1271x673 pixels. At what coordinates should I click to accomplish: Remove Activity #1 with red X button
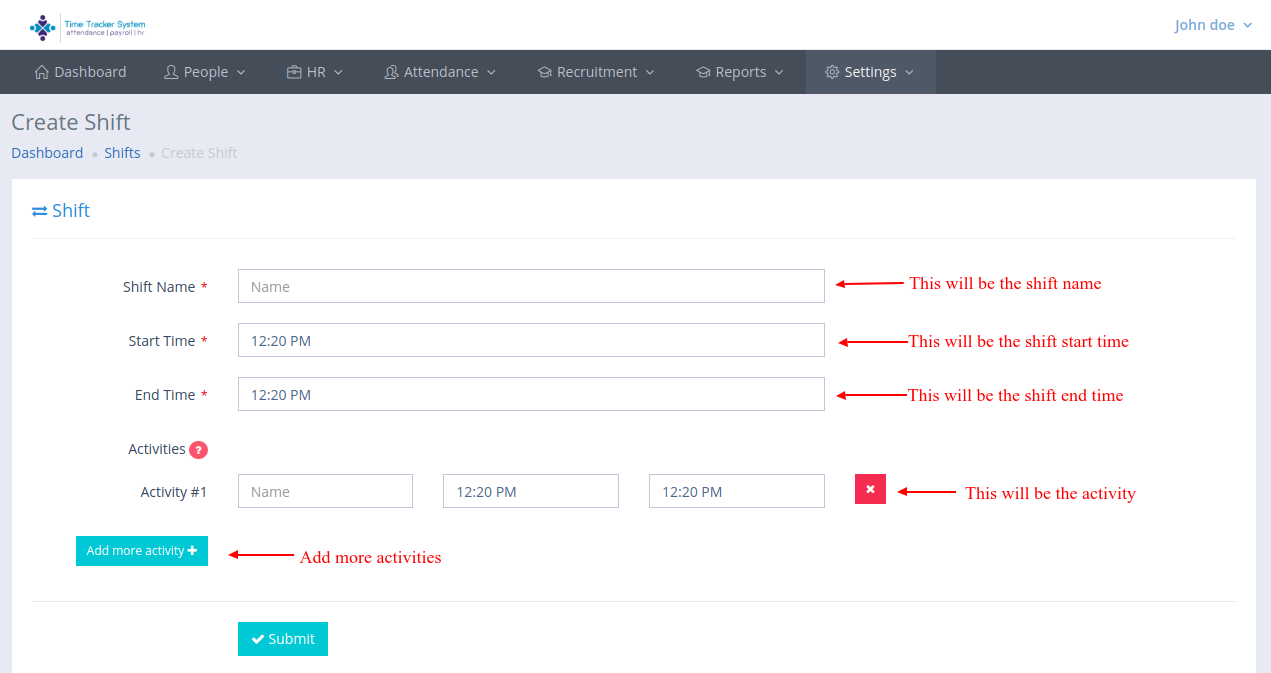tap(870, 489)
